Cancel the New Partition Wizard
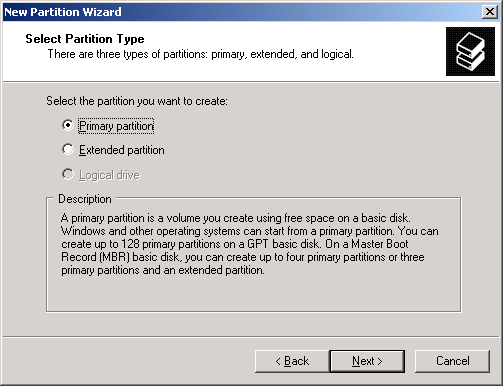Screen dimensions: 503x386 452,361
